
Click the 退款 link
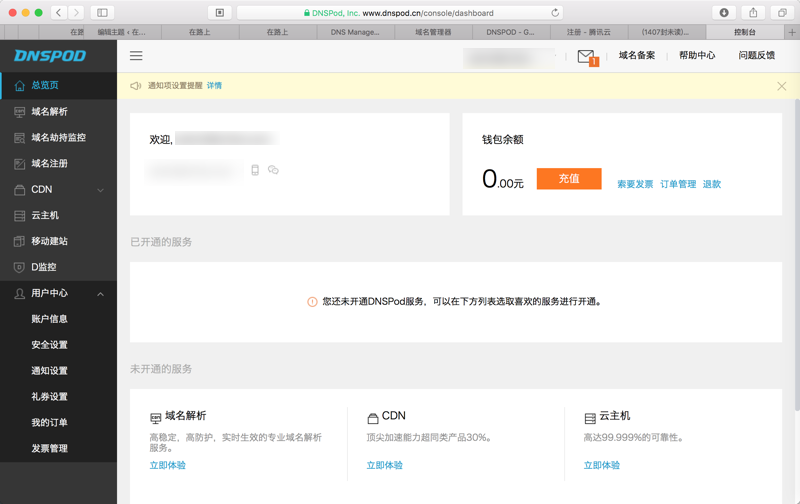[712, 184]
